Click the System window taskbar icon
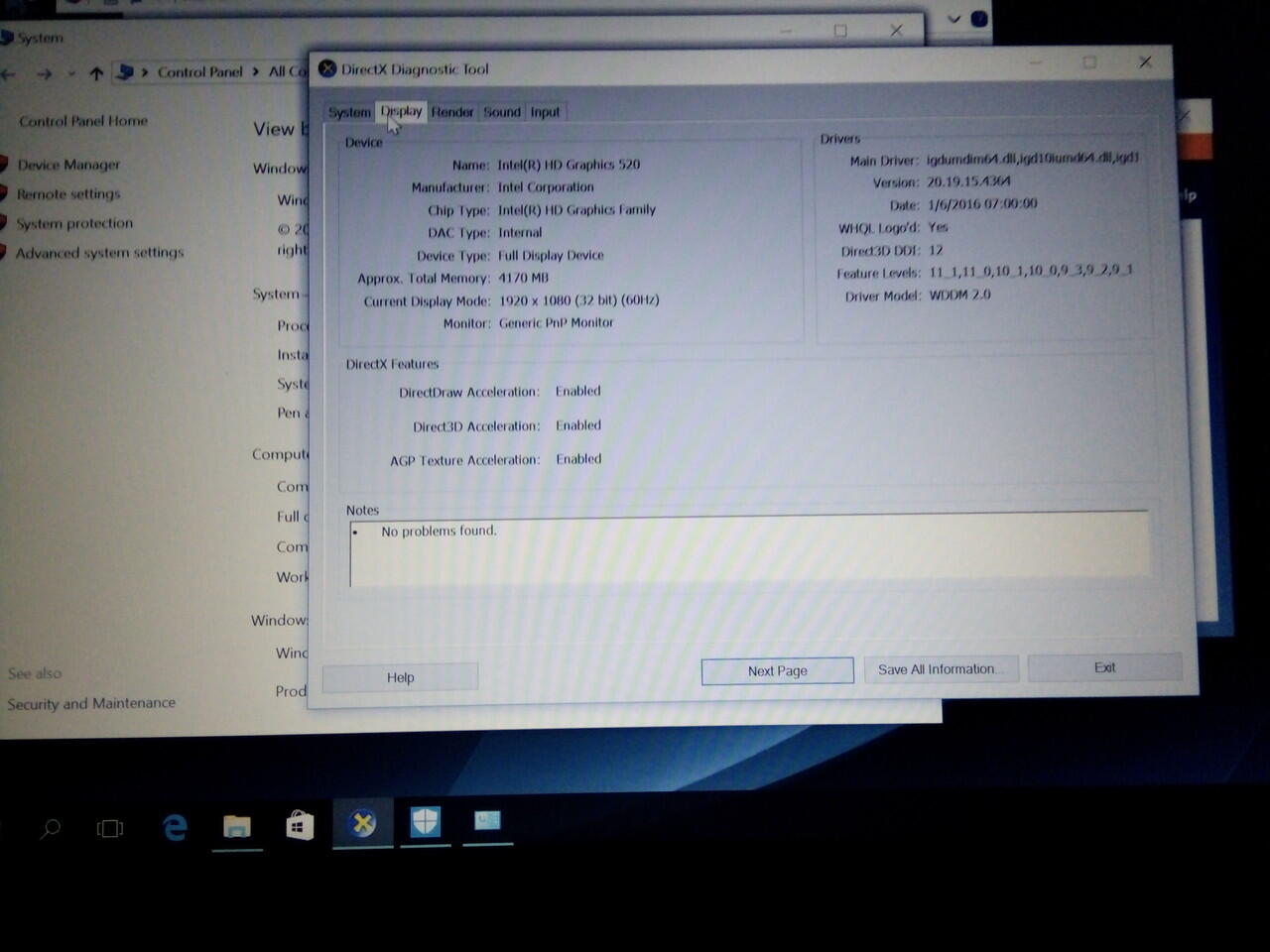 pos(487,821)
